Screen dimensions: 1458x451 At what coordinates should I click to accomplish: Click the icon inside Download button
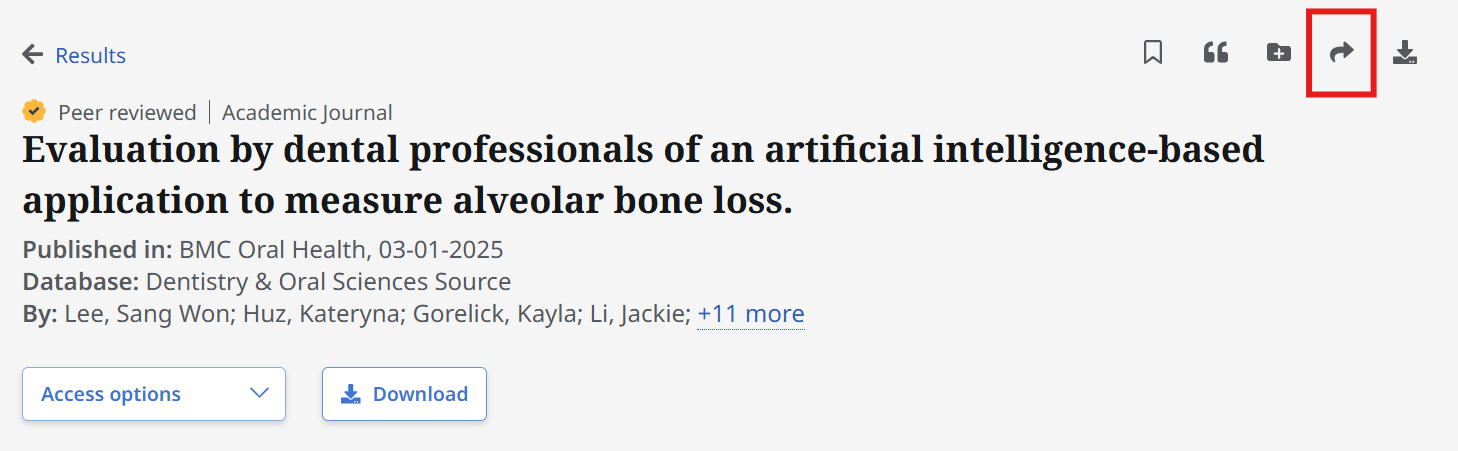(x=350, y=394)
